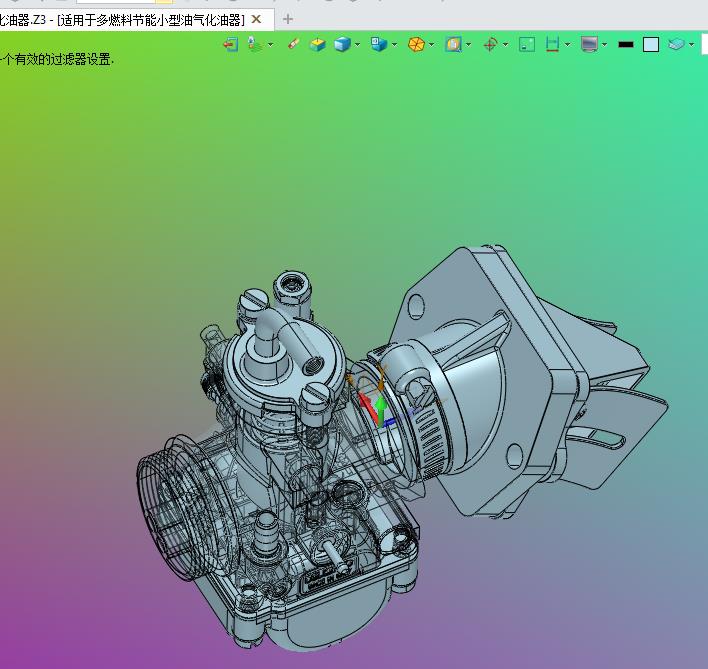The height and width of the screenshot is (669, 708).
Task: Click the red crosshair target icon
Action: pos(490,44)
